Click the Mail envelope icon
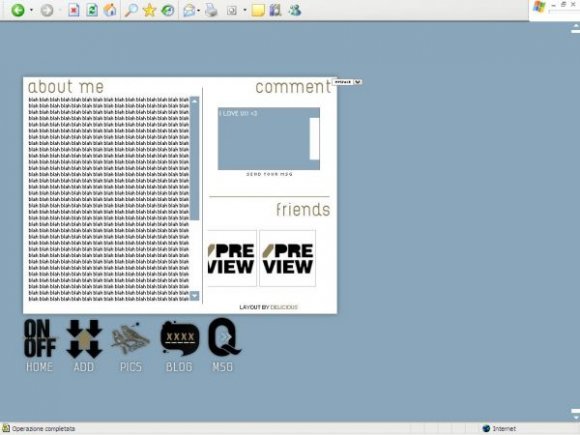This screenshot has width=580, height=435. [x=189, y=11]
